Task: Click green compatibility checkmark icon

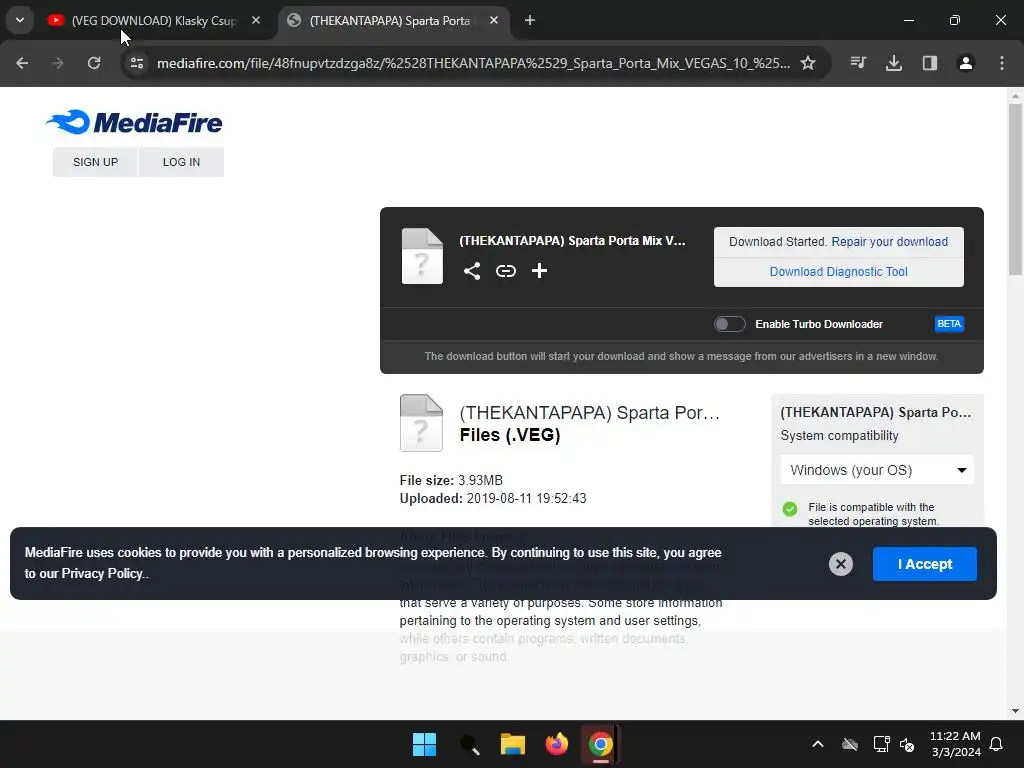Action: [x=790, y=508]
